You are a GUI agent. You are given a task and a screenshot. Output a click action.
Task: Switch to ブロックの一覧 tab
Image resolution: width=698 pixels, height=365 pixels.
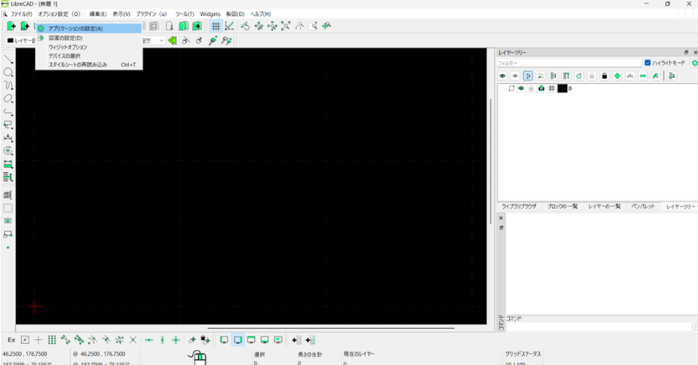point(562,207)
